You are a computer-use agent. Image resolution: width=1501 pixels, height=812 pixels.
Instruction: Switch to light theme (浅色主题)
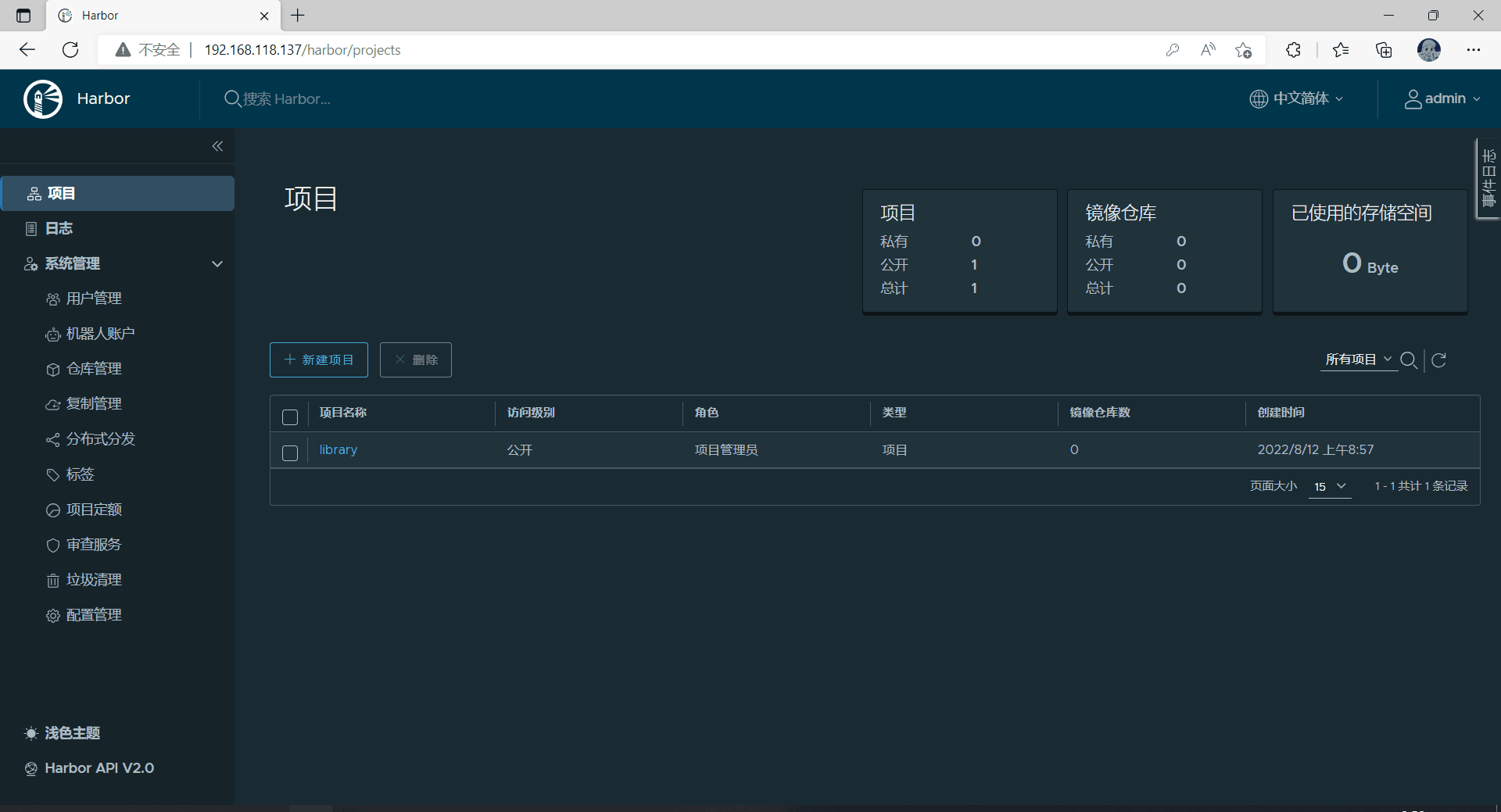click(62, 733)
